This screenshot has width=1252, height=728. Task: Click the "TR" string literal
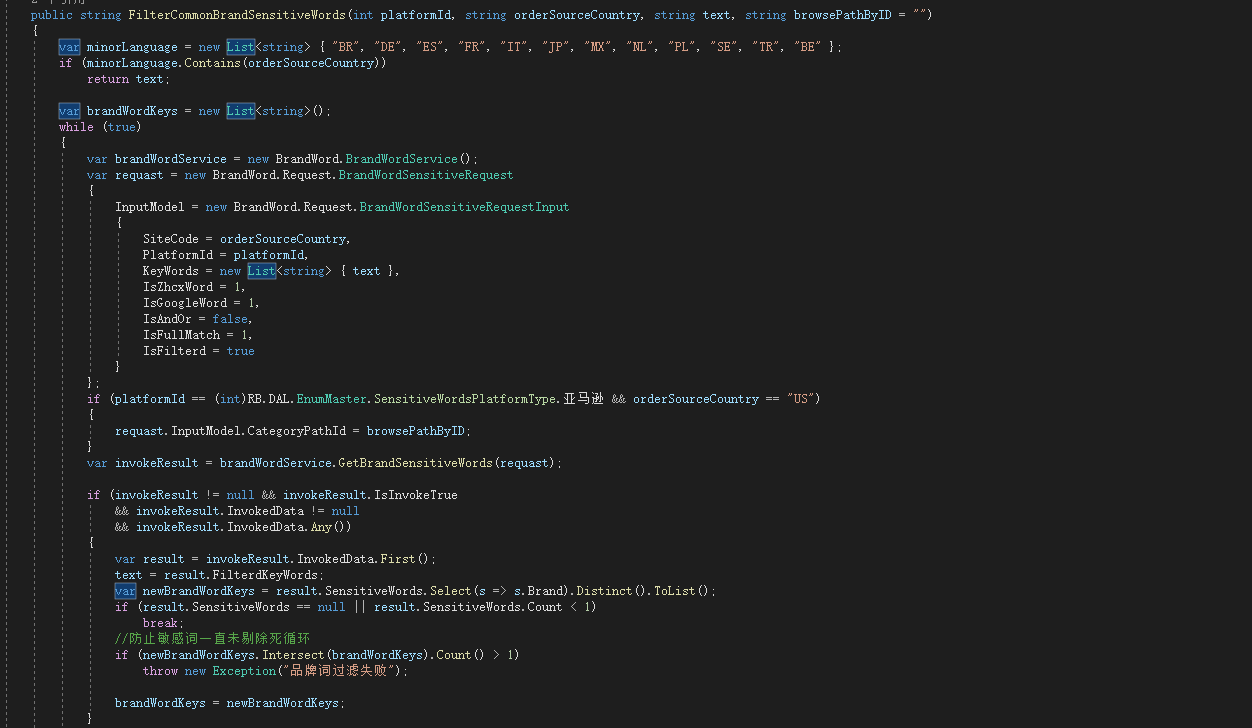767,47
